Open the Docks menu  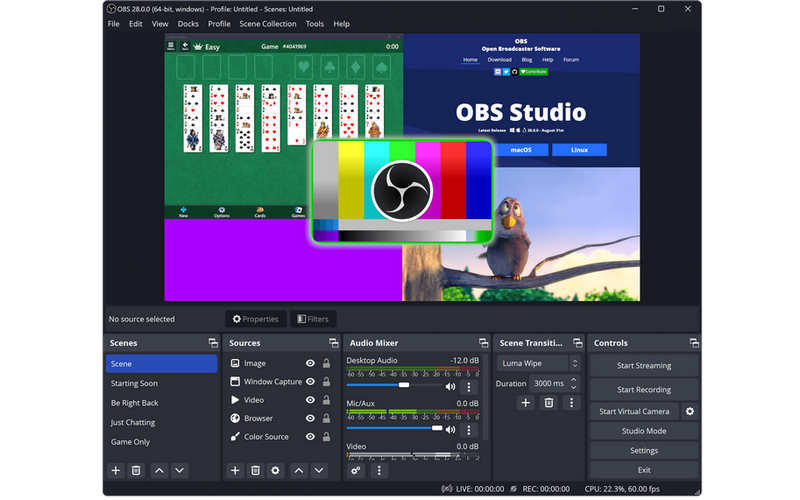point(188,24)
